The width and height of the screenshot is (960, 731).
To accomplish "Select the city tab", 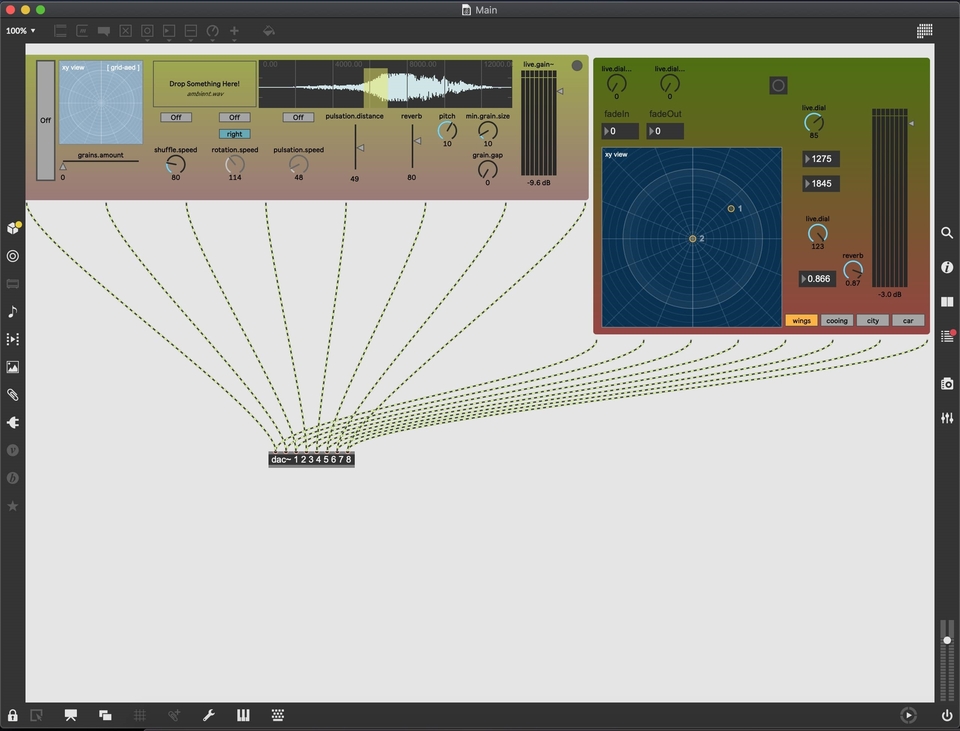I will coord(872,321).
